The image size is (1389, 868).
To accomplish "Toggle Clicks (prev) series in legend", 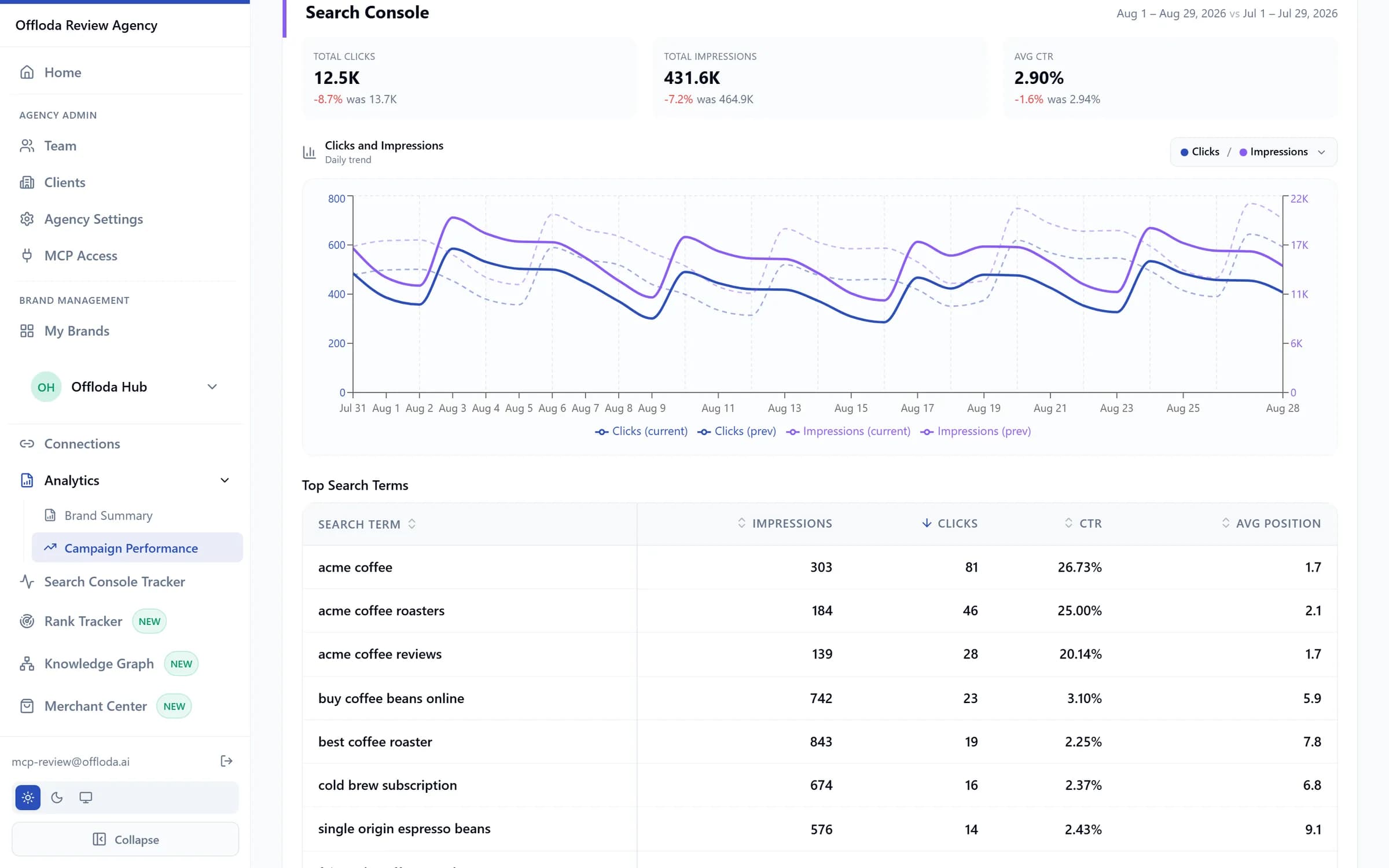I will point(737,431).
